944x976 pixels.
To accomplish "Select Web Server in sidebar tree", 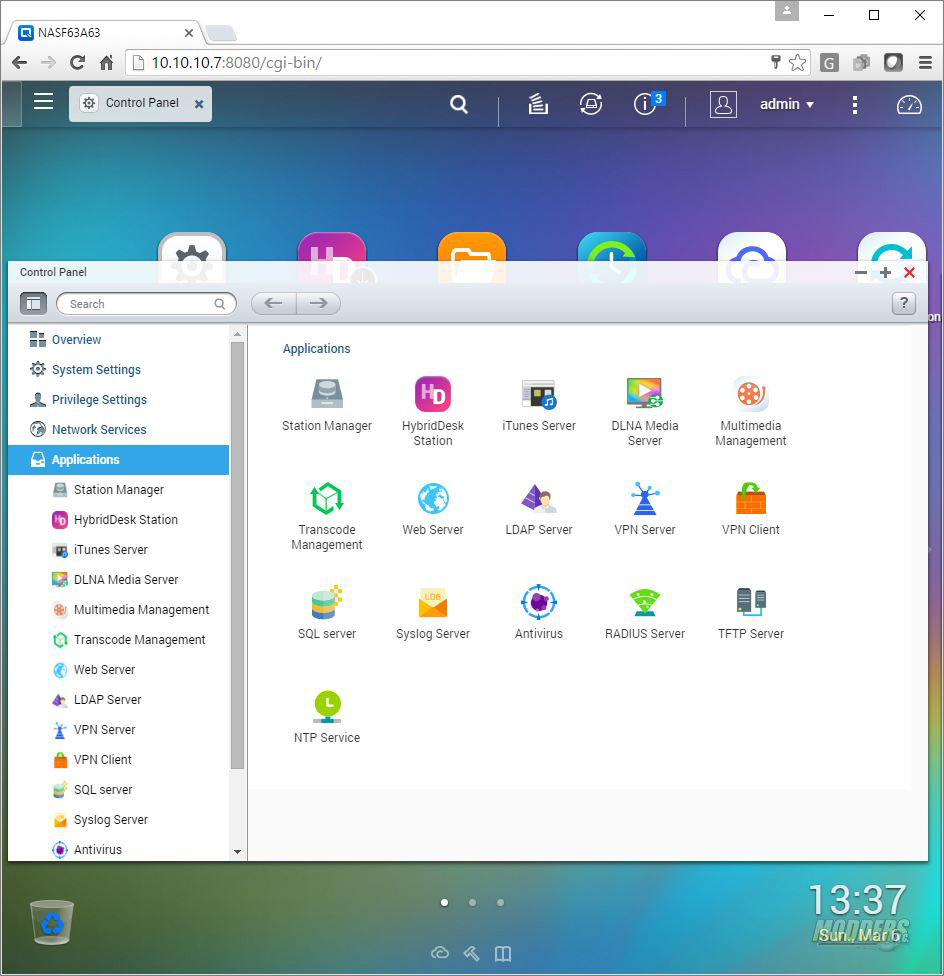I will pyautogui.click(x=118, y=669).
